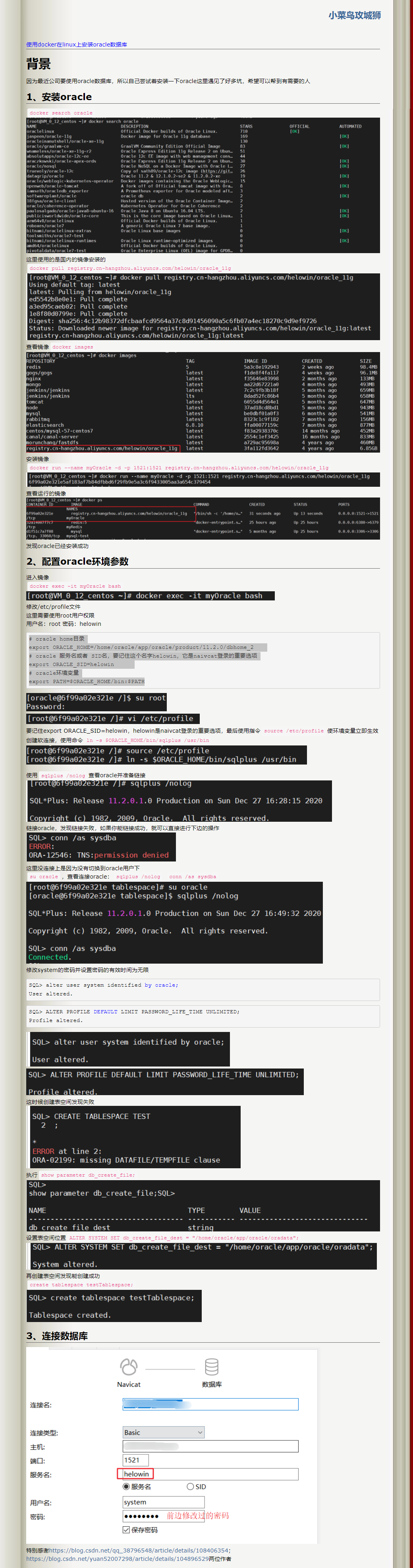
Task: Focus the 连接名 input field
Action: (210, 1404)
